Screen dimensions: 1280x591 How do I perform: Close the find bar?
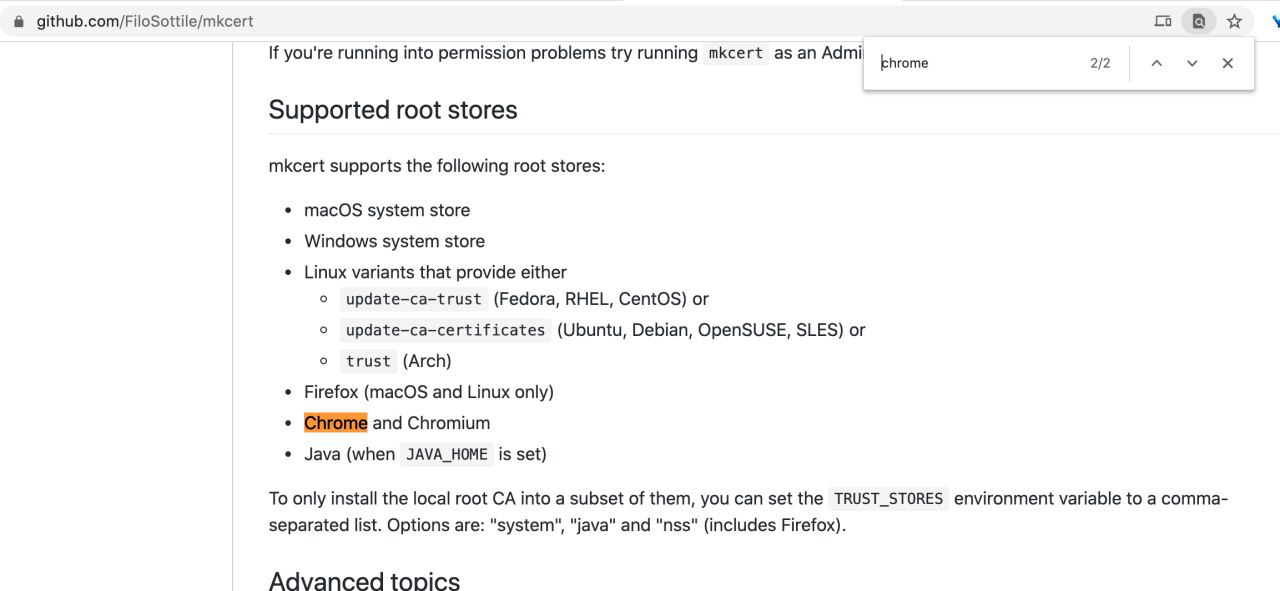[1228, 63]
